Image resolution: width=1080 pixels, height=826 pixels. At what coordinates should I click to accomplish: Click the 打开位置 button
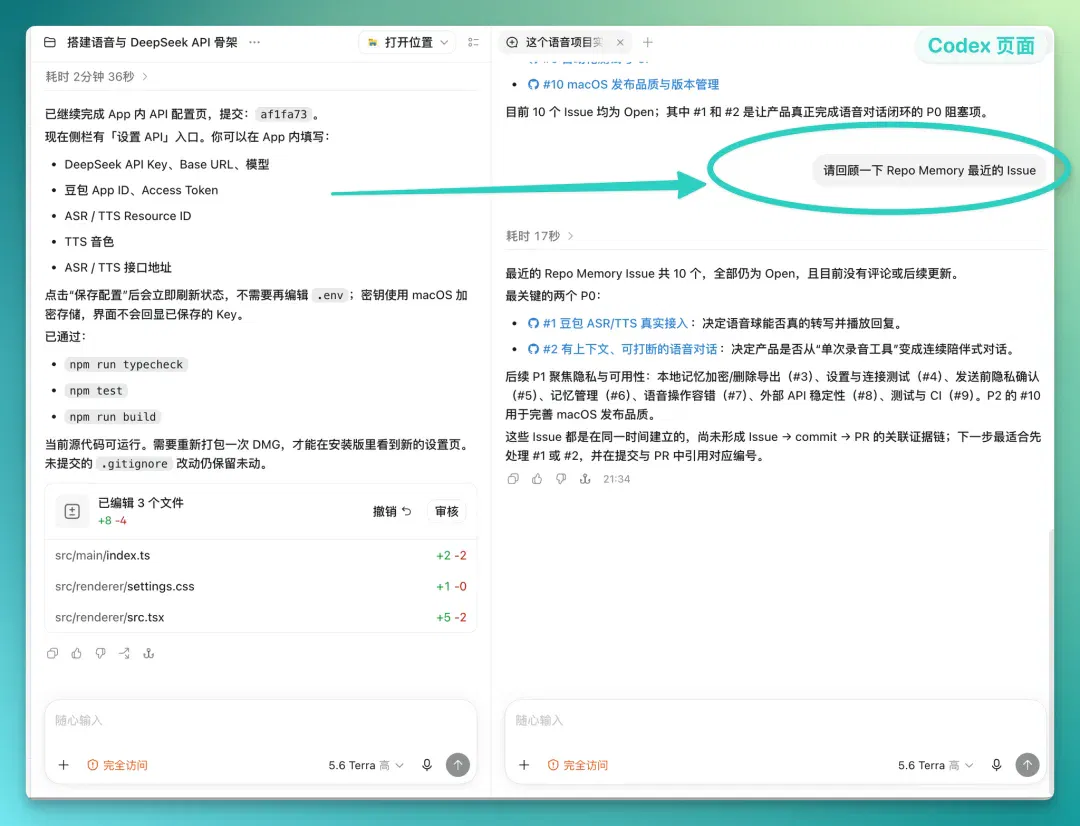click(x=407, y=43)
